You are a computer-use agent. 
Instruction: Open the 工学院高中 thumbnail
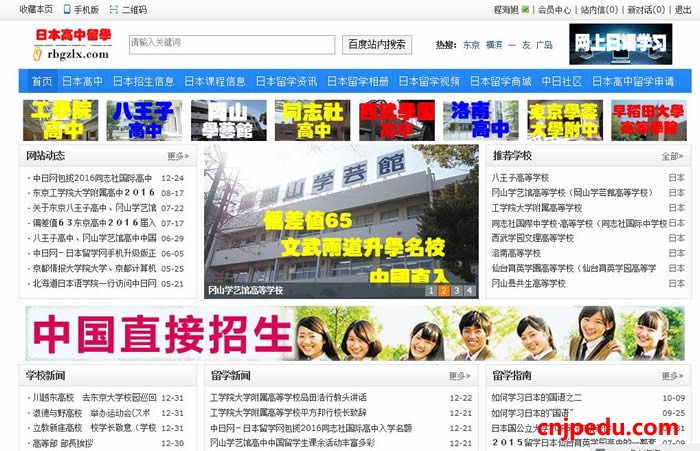pos(61,121)
